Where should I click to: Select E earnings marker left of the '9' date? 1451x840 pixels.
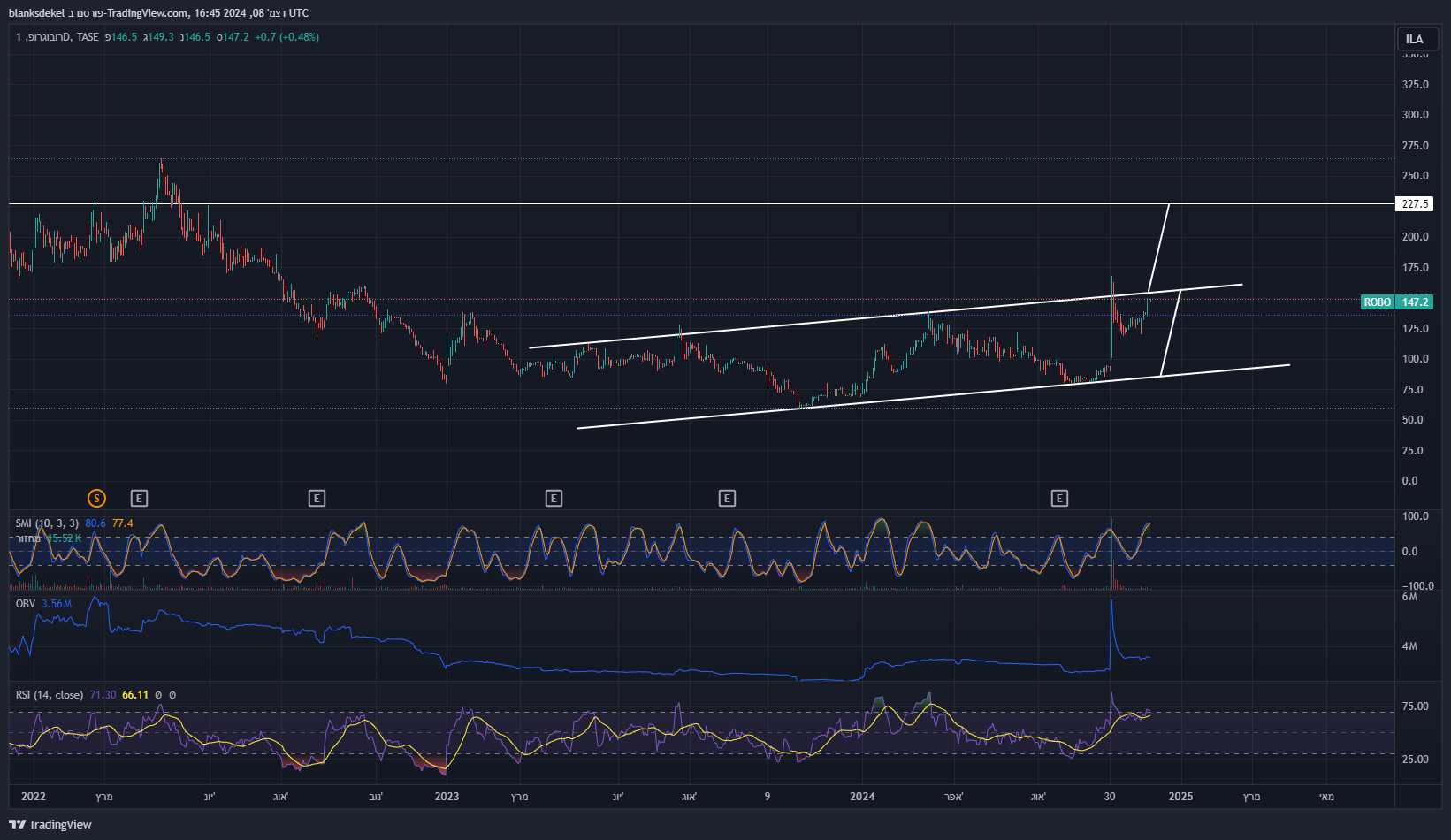click(727, 499)
